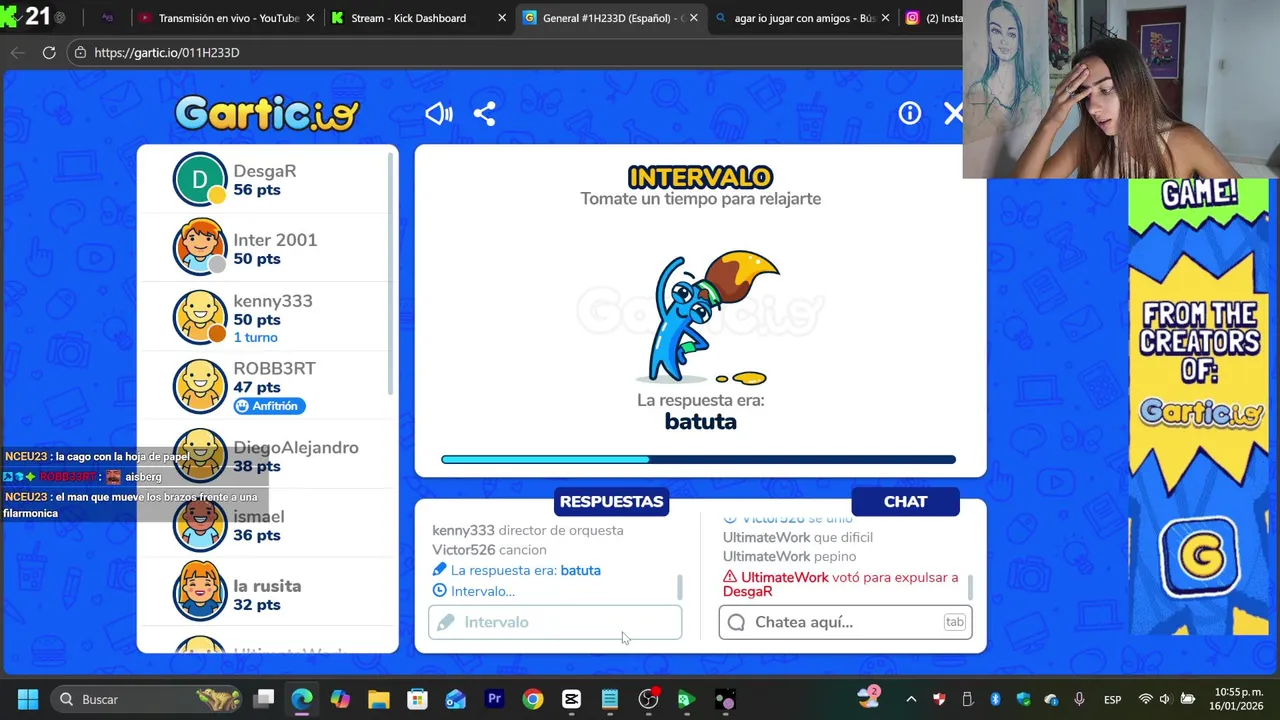Image resolution: width=1280 pixels, height=720 pixels.
Task: Focus the 'Chatea aquí...' chat input
Action: 845,622
